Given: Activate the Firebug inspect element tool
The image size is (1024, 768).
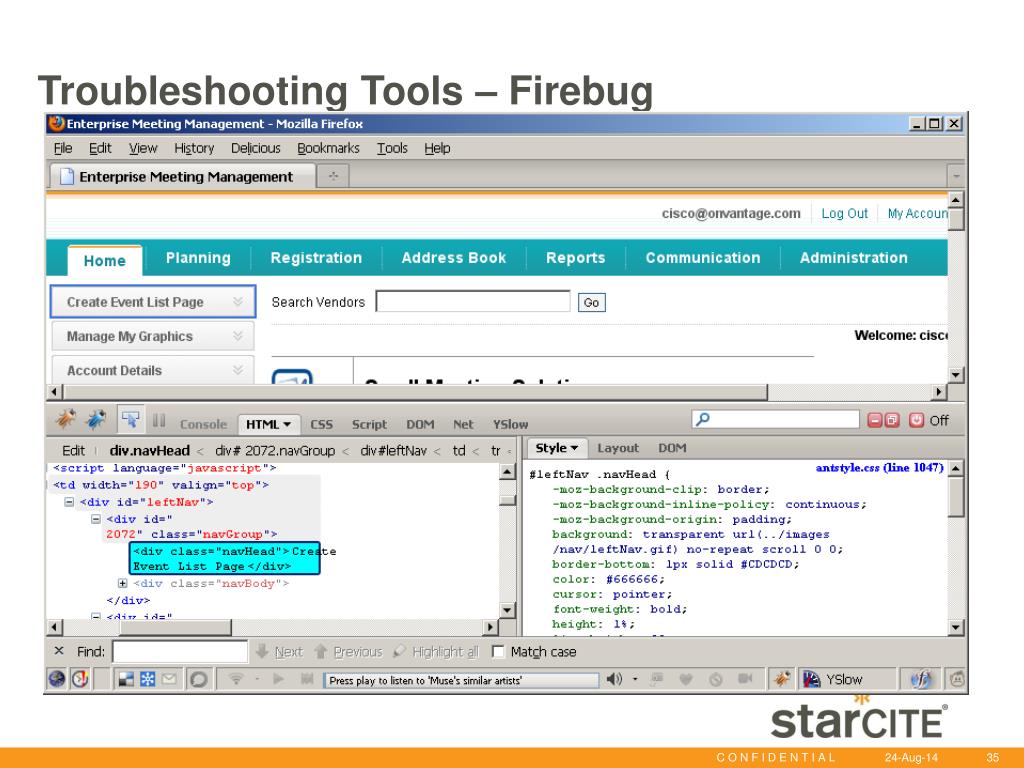Looking at the screenshot, I should coord(131,419).
